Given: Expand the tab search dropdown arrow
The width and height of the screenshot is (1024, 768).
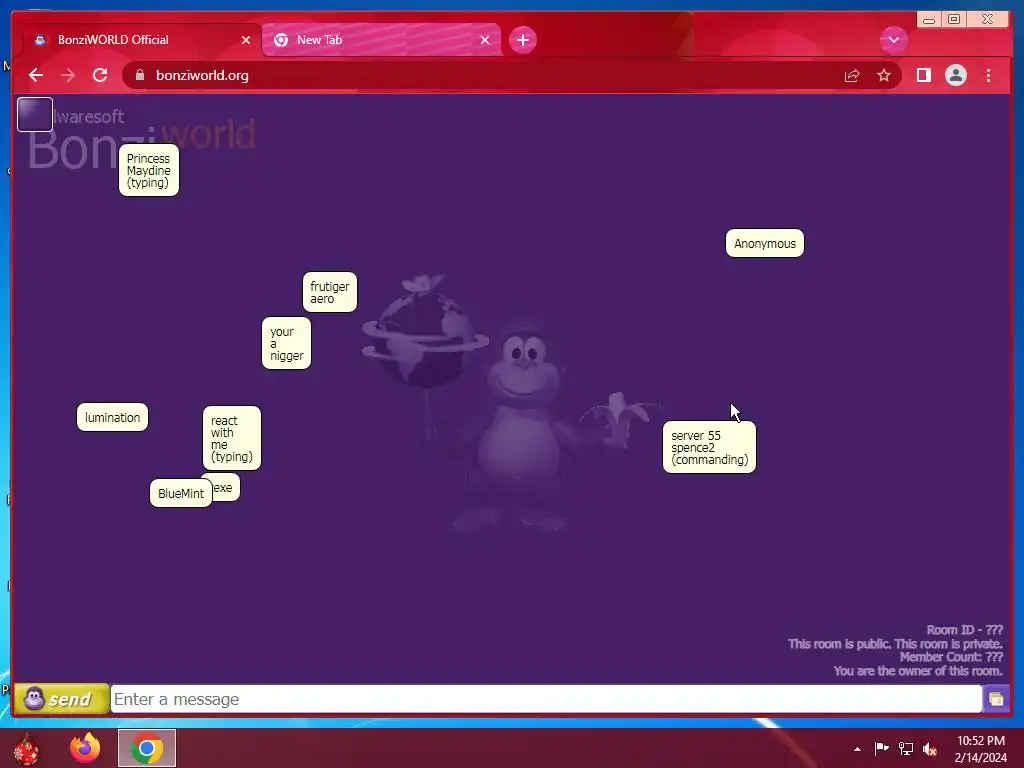Looking at the screenshot, I should point(893,40).
